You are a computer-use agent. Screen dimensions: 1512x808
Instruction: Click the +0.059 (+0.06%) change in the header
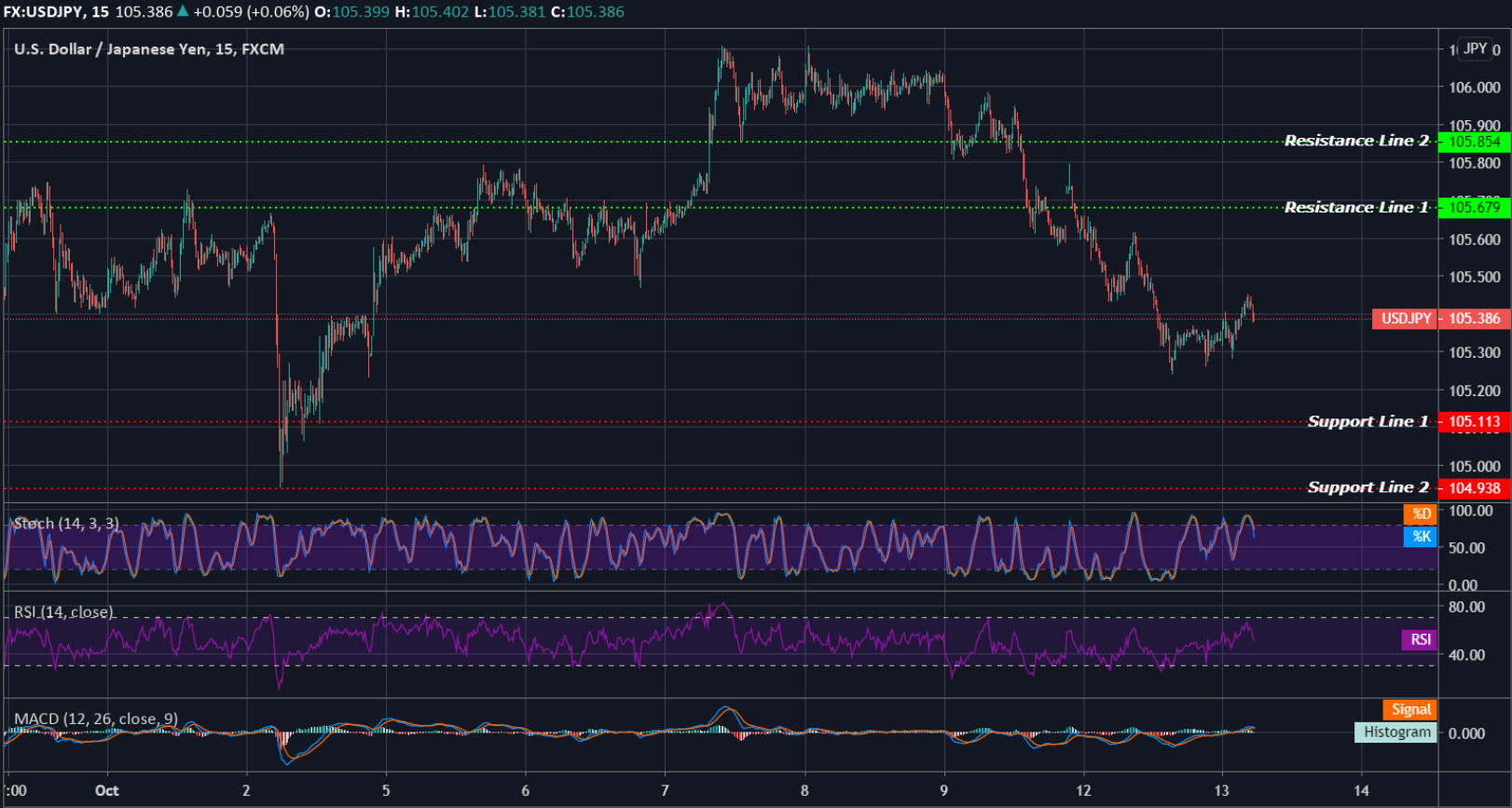click(x=251, y=12)
